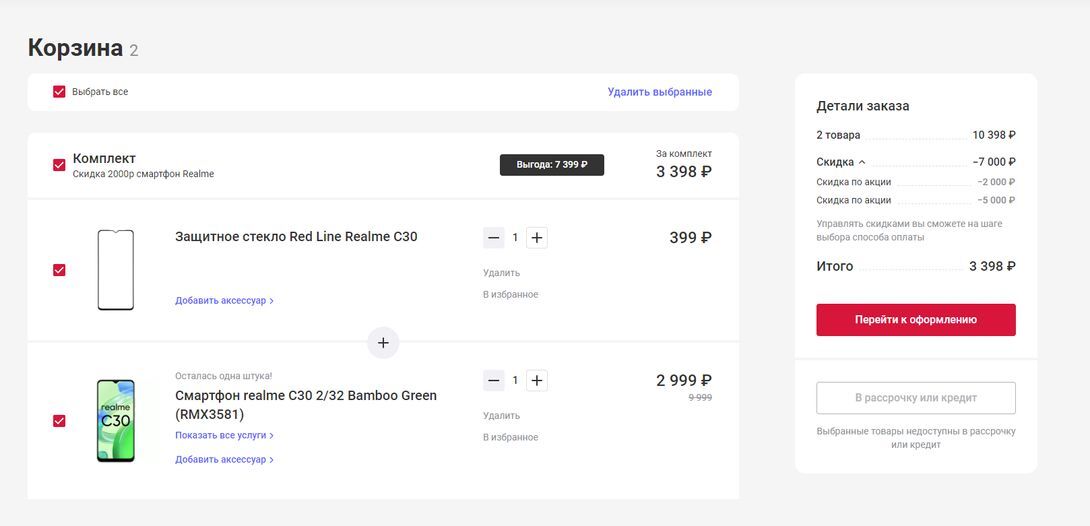Deselect the realme C30 smartphone checkbox

pyautogui.click(x=59, y=421)
